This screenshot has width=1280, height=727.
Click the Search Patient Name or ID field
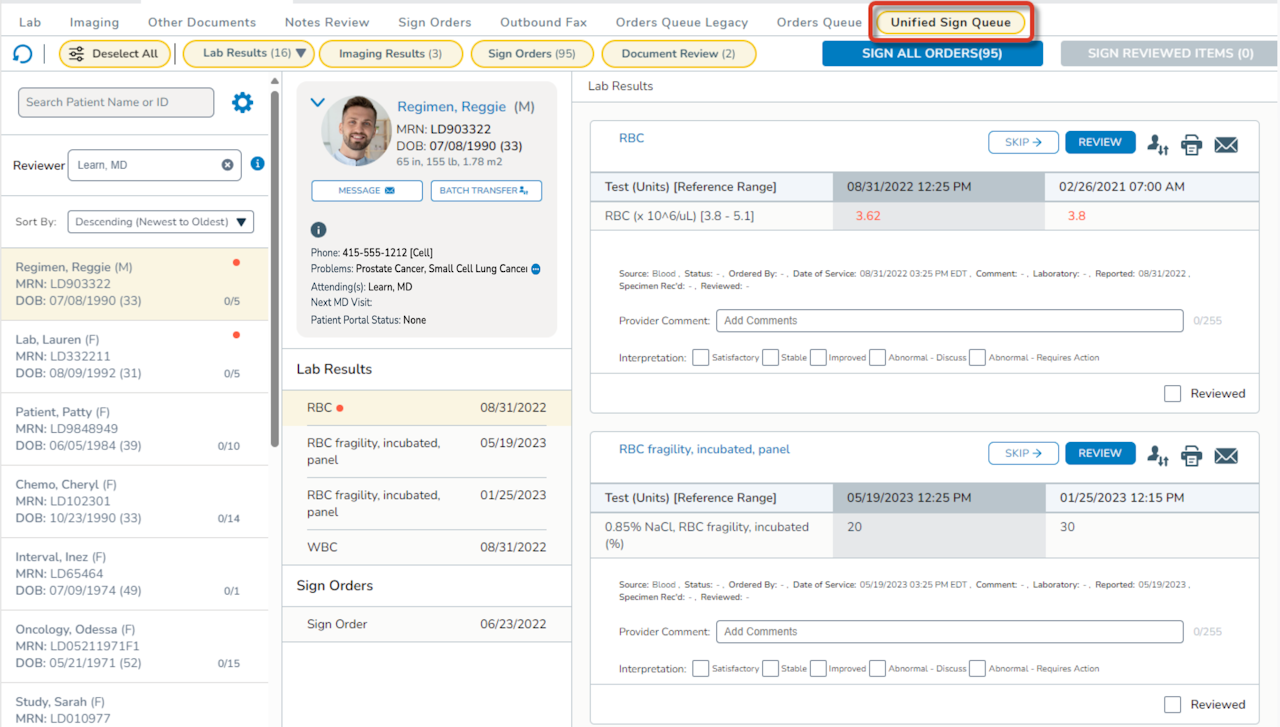pos(116,102)
